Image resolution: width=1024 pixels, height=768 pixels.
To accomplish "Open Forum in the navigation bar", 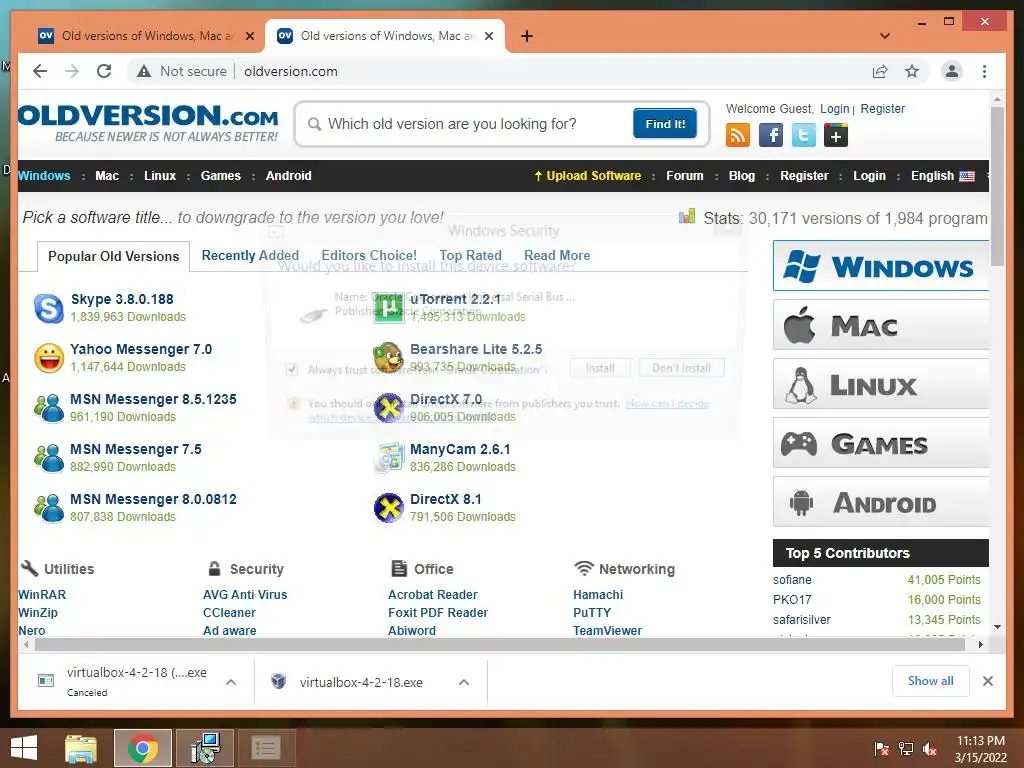I will click(684, 176).
